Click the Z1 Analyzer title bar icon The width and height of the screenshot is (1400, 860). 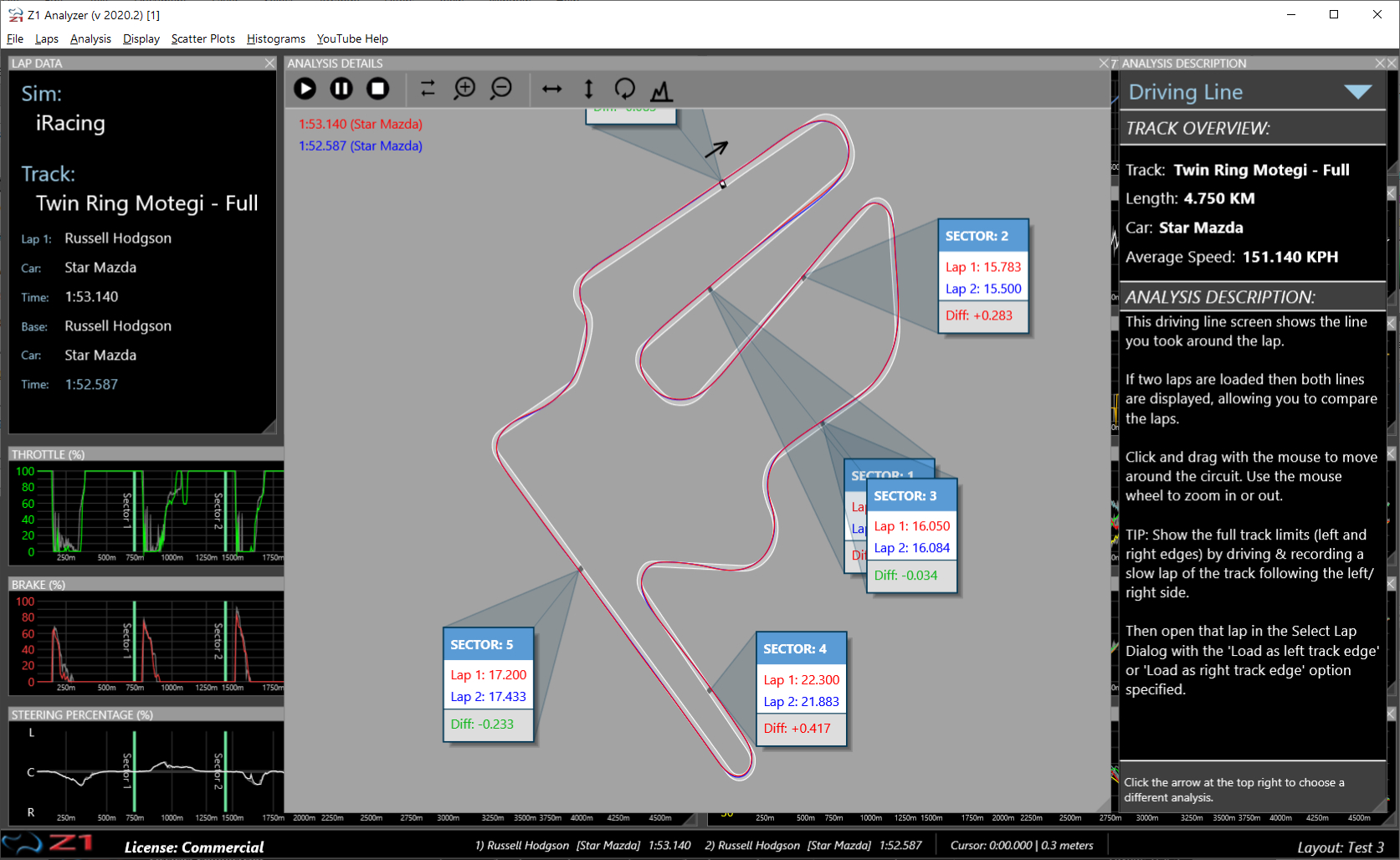15,15
